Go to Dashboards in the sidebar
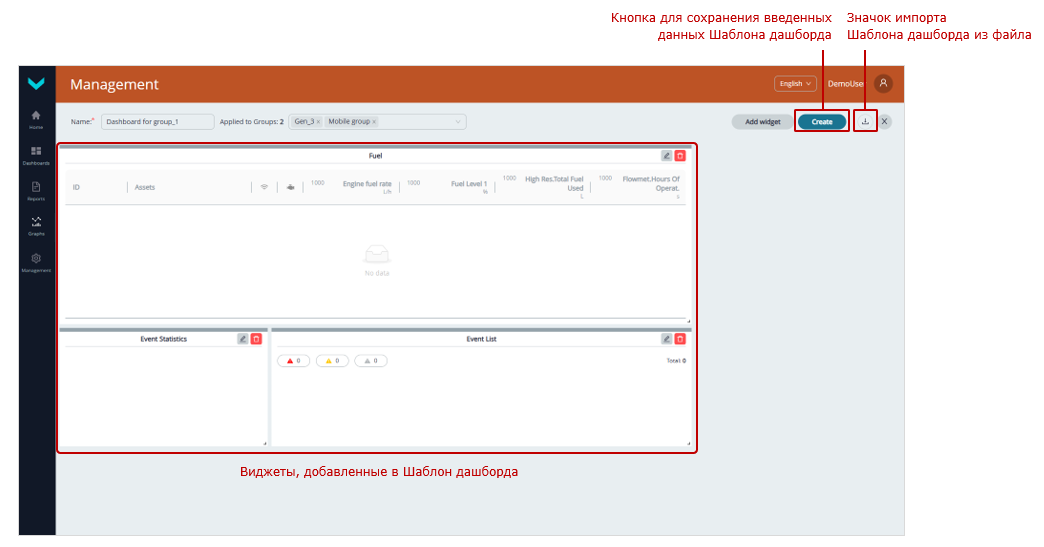This screenshot has height=547, width=1044. [36, 154]
